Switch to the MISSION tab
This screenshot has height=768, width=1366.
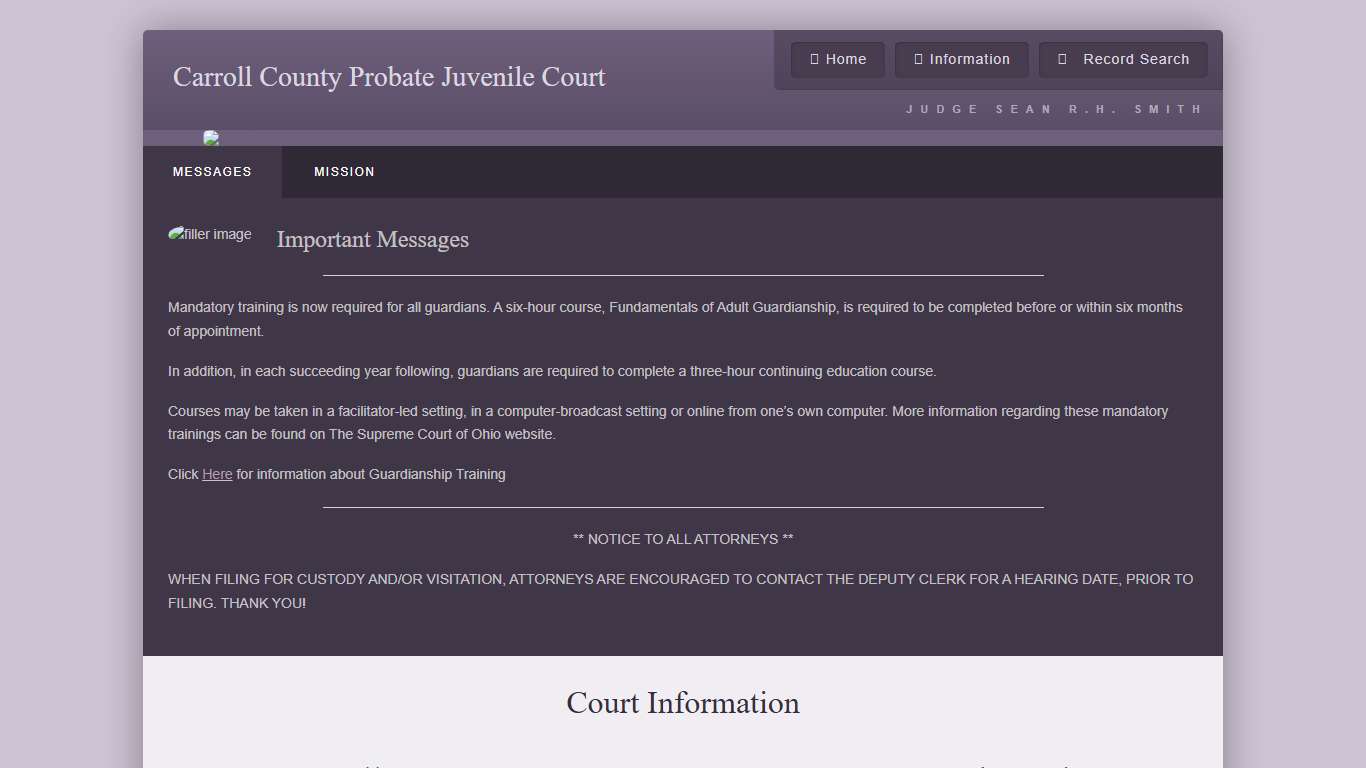coord(344,171)
